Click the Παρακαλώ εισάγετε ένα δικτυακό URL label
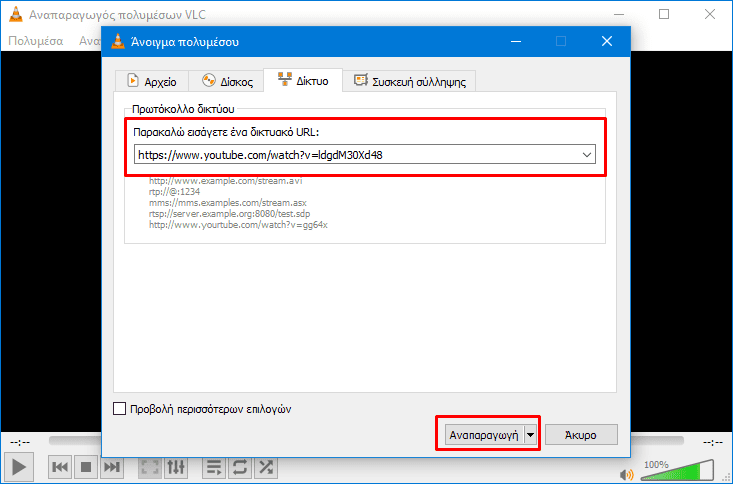The width and height of the screenshot is (733, 484). click(226, 132)
